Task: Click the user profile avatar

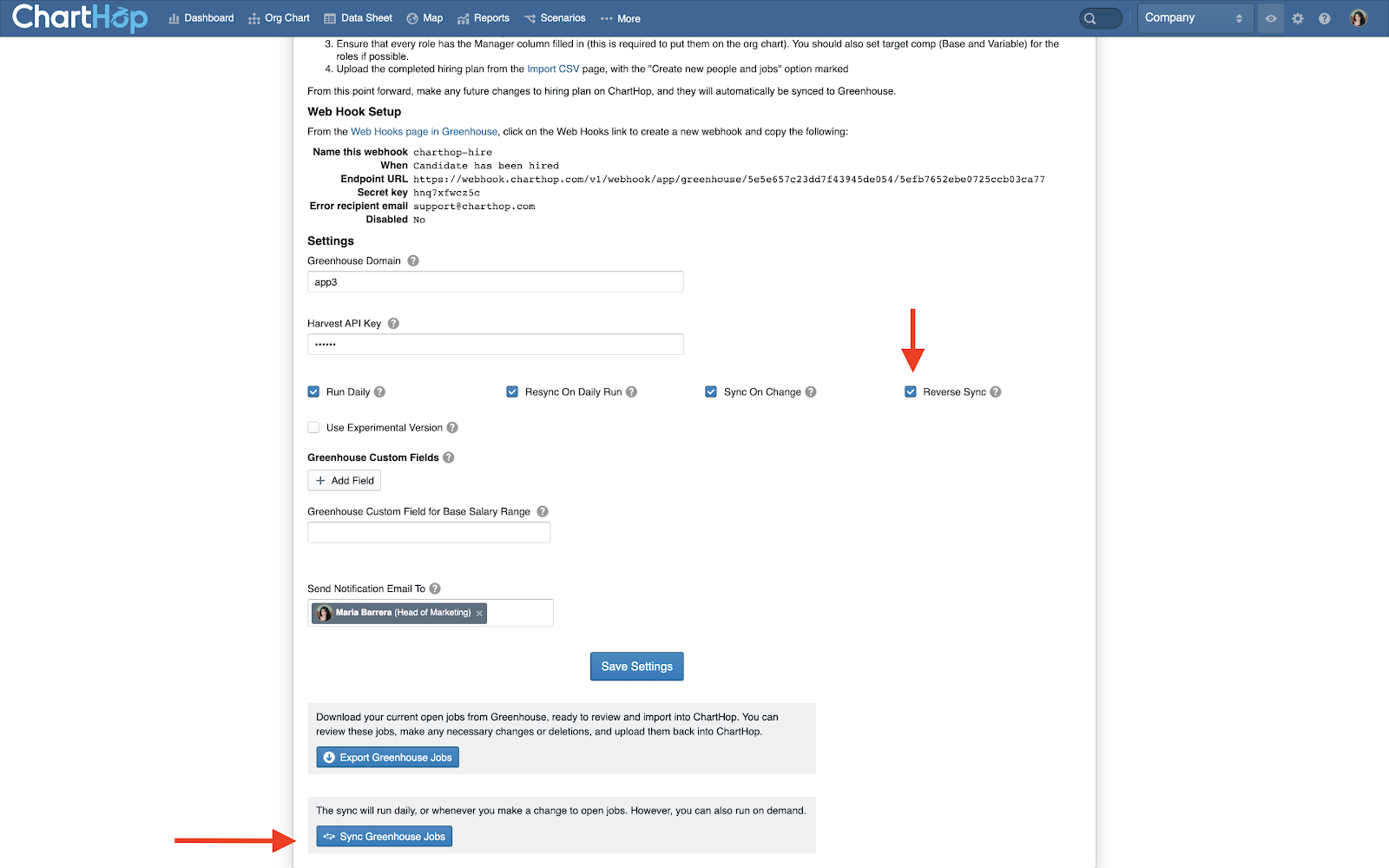Action: [x=1359, y=18]
